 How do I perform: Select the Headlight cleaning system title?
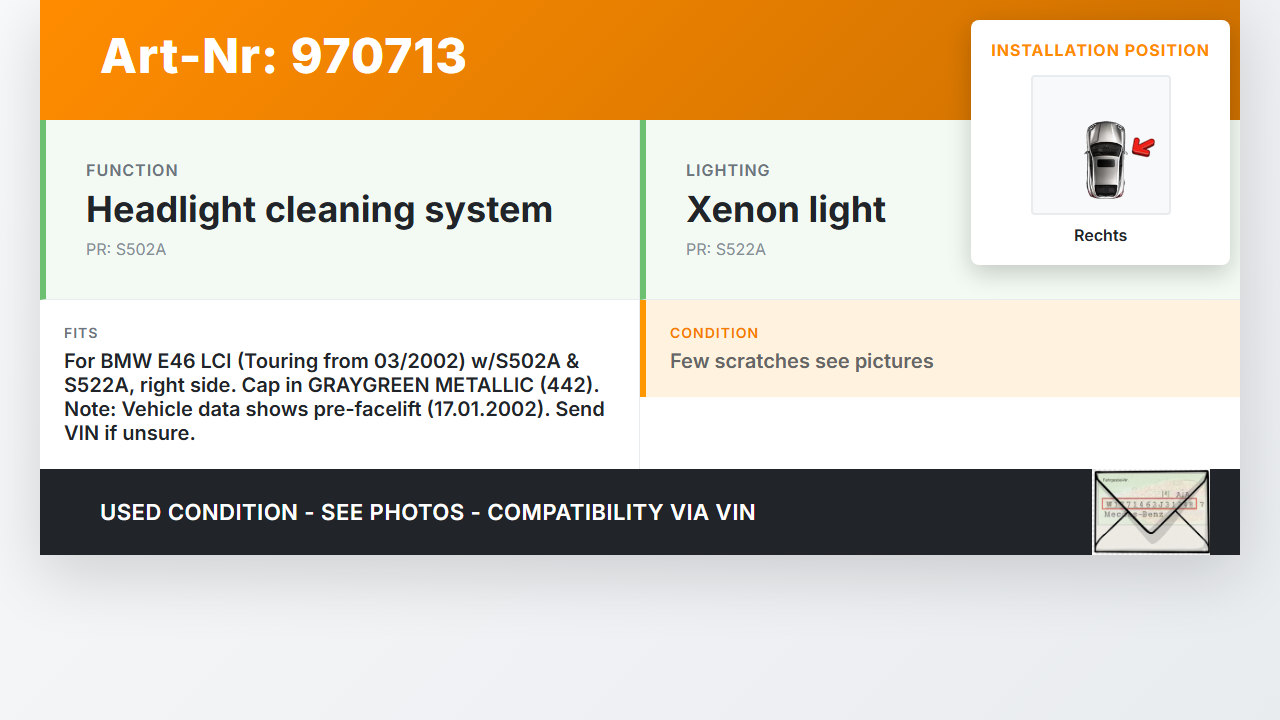click(x=319, y=210)
